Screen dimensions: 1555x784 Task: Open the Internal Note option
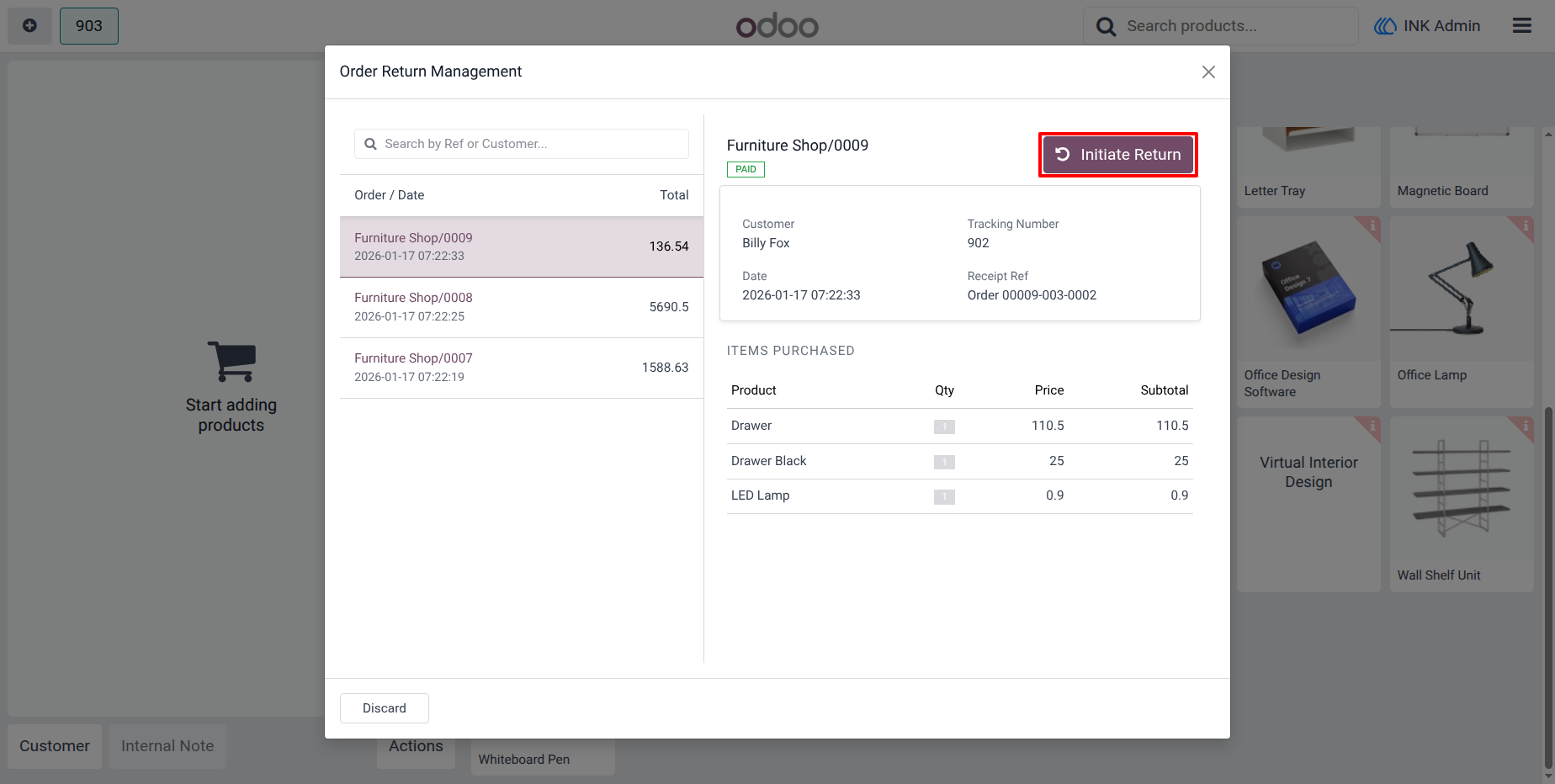(x=167, y=746)
